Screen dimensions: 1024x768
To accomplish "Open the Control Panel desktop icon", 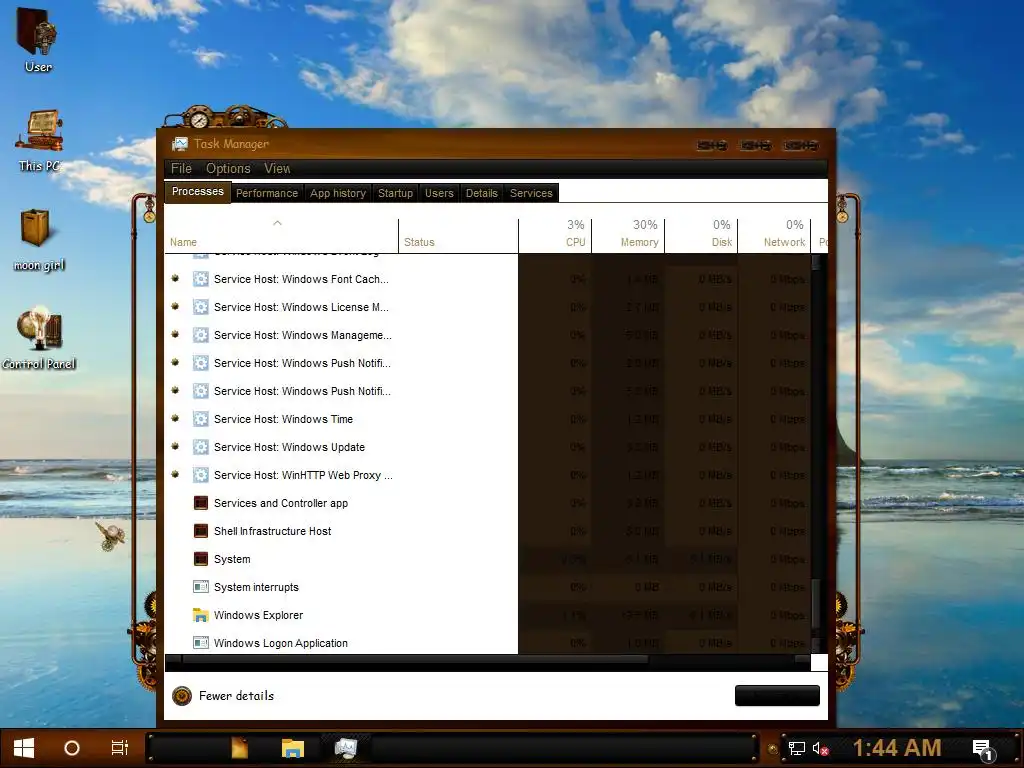I will 39,338.
